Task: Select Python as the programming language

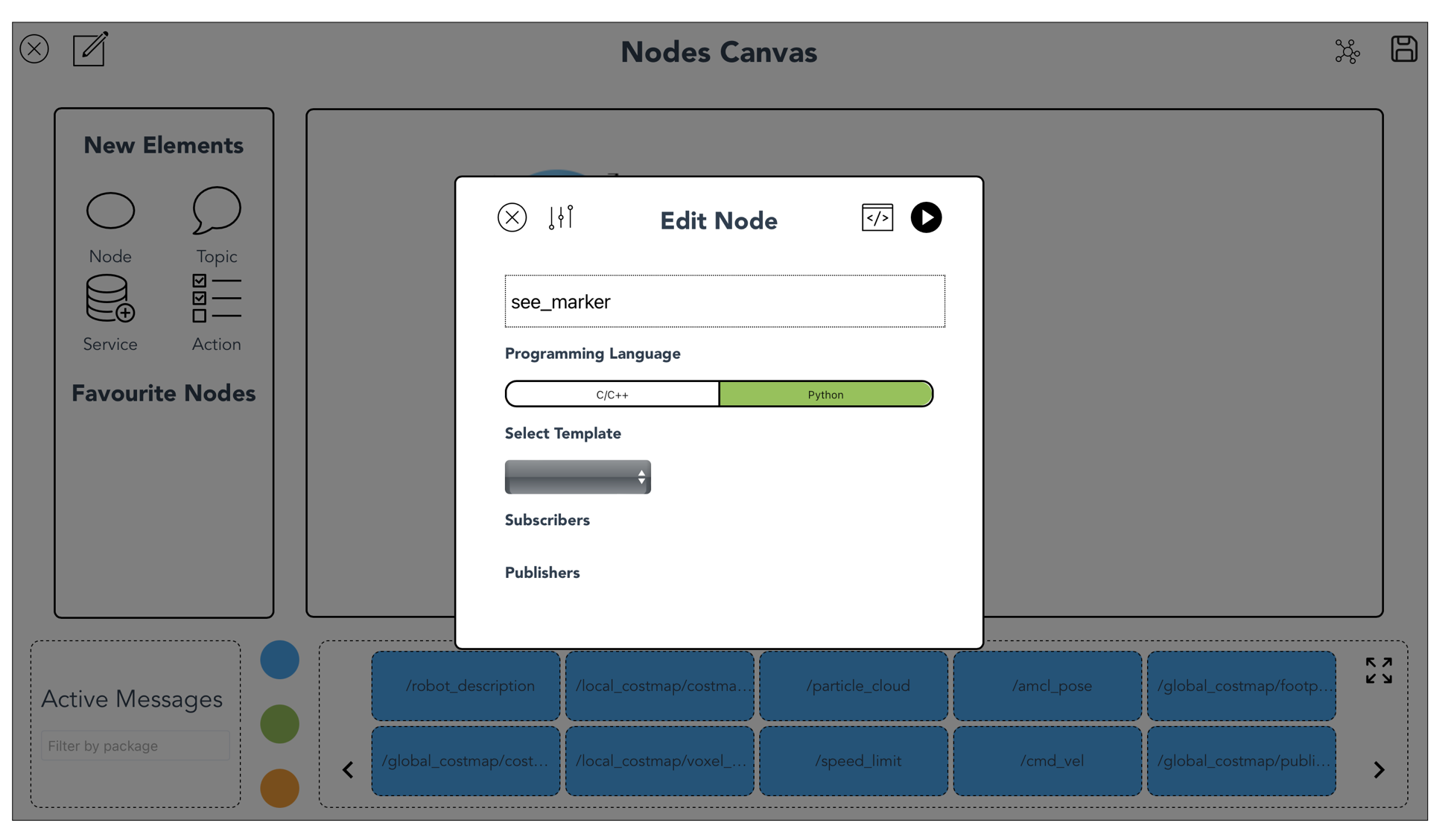Action: pos(825,394)
